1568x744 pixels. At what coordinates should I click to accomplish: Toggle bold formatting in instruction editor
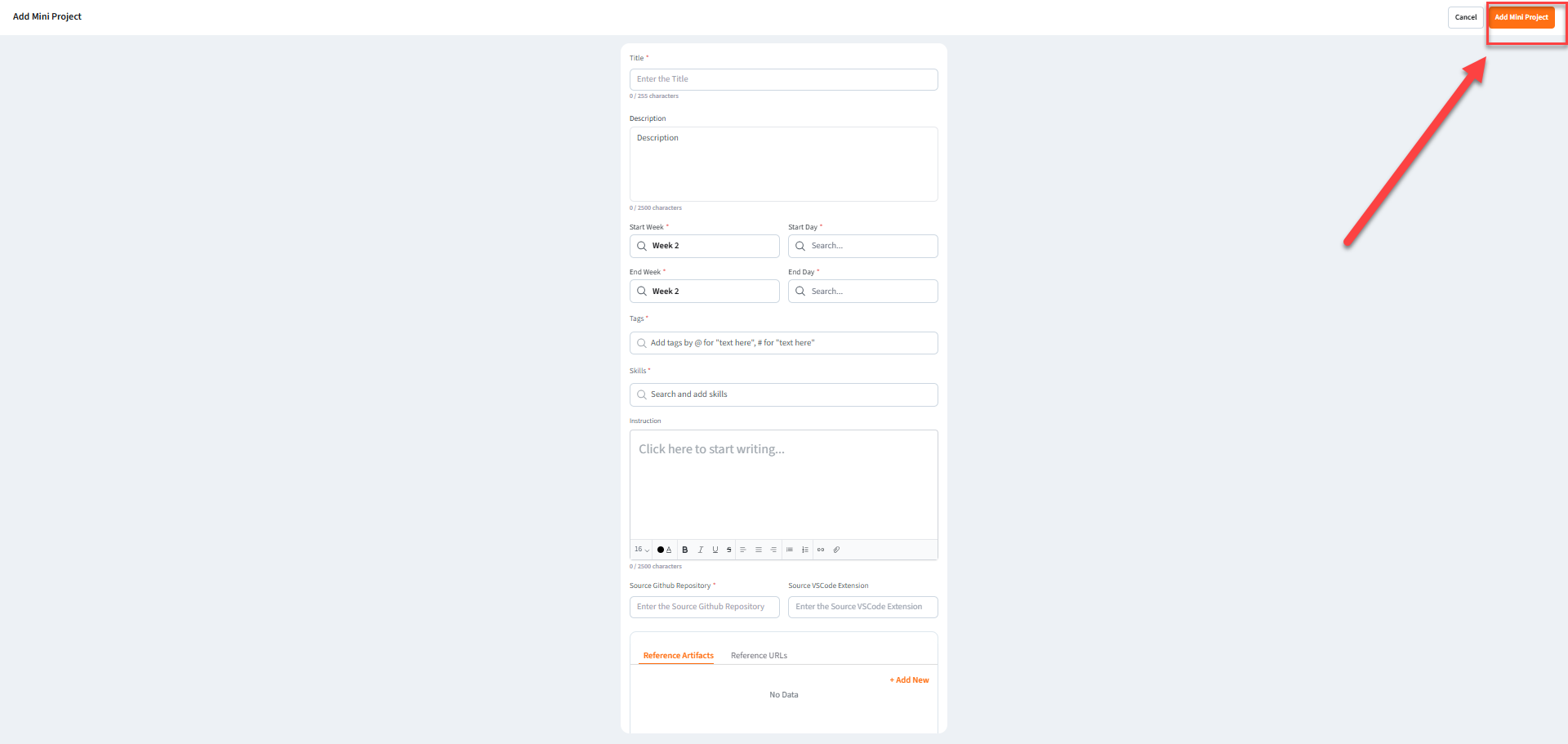685,550
